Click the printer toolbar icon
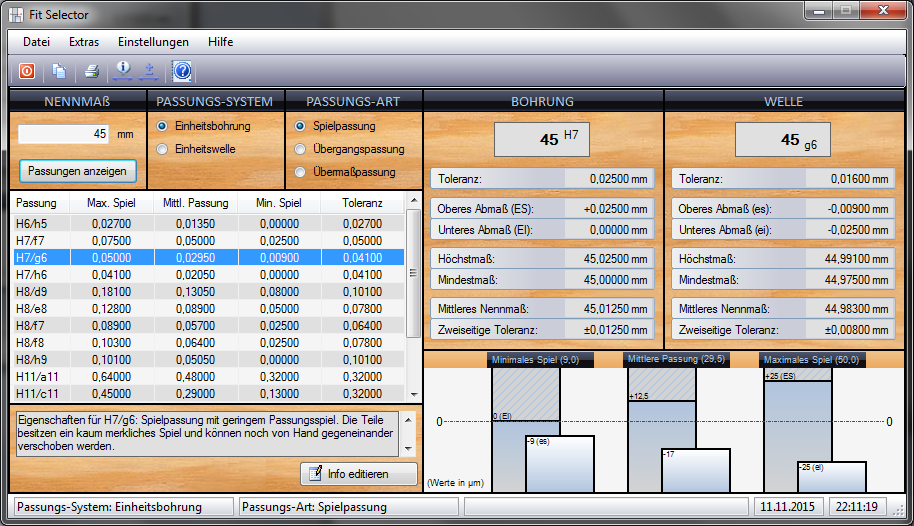Screen dimensions: 914x526 coord(91,71)
